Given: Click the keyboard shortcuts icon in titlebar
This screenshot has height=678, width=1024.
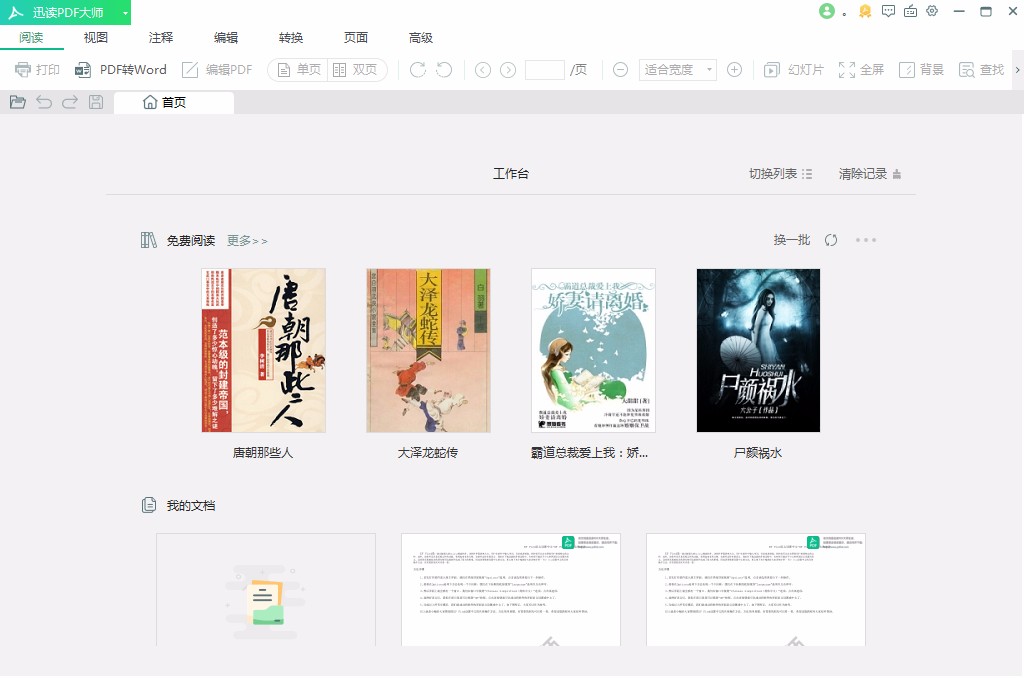Looking at the screenshot, I should [910, 11].
